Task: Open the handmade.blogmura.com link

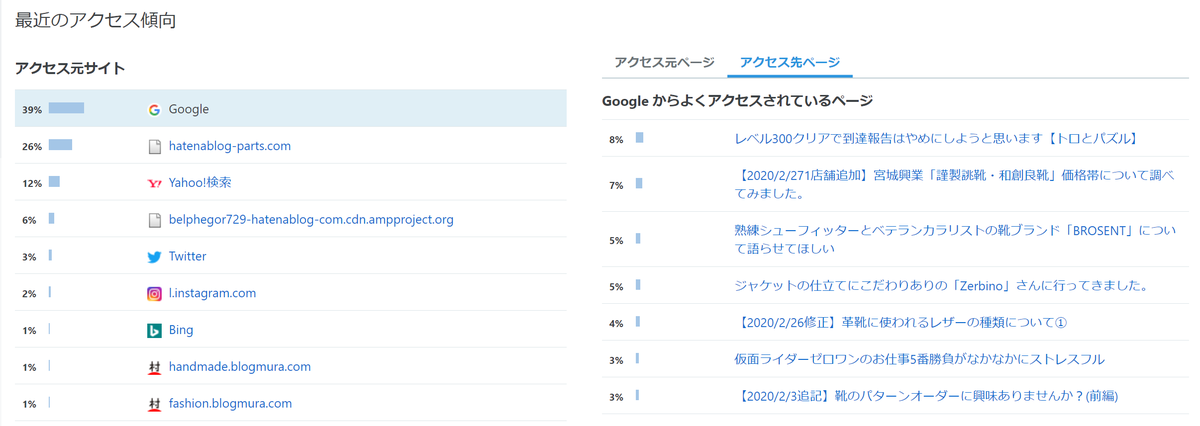Action: 240,367
